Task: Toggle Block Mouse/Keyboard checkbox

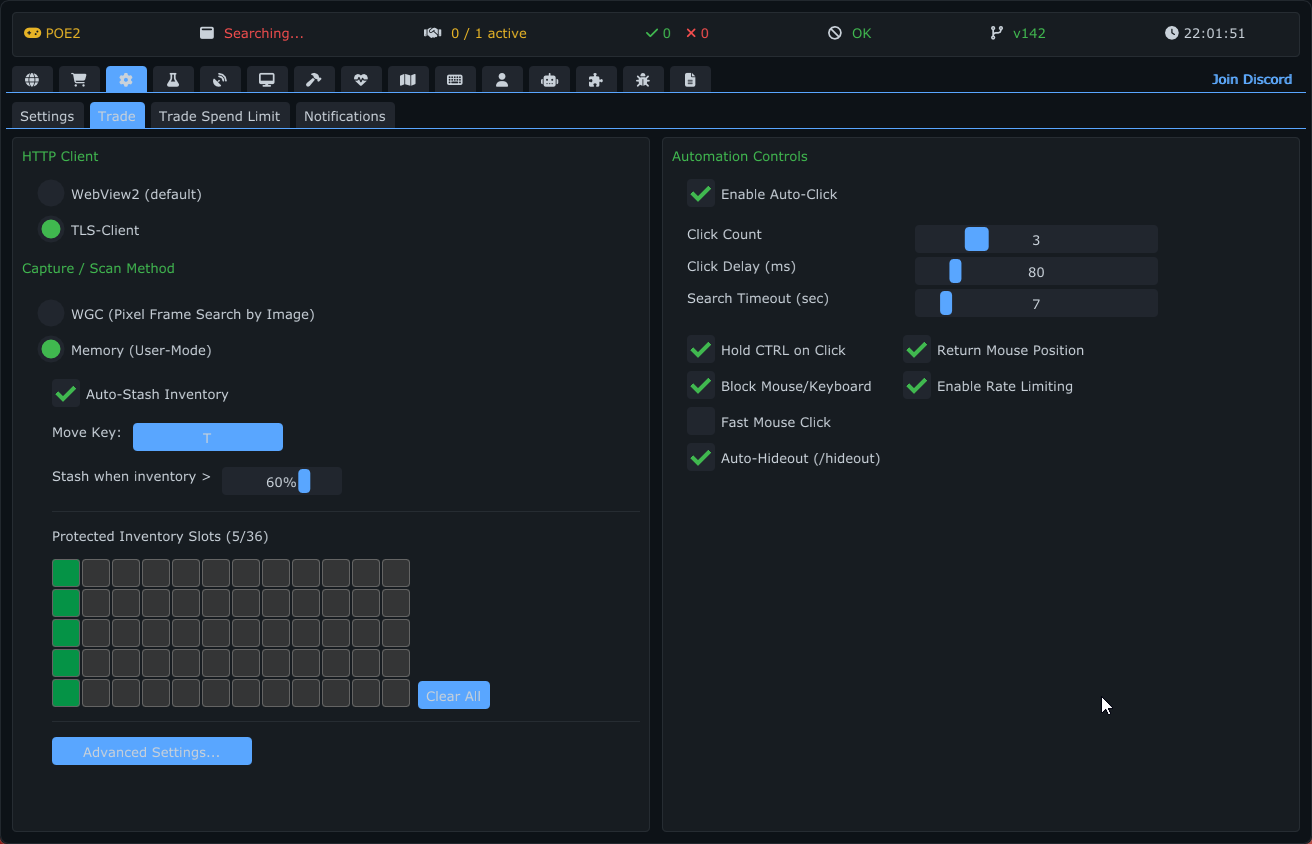Action: tap(701, 386)
